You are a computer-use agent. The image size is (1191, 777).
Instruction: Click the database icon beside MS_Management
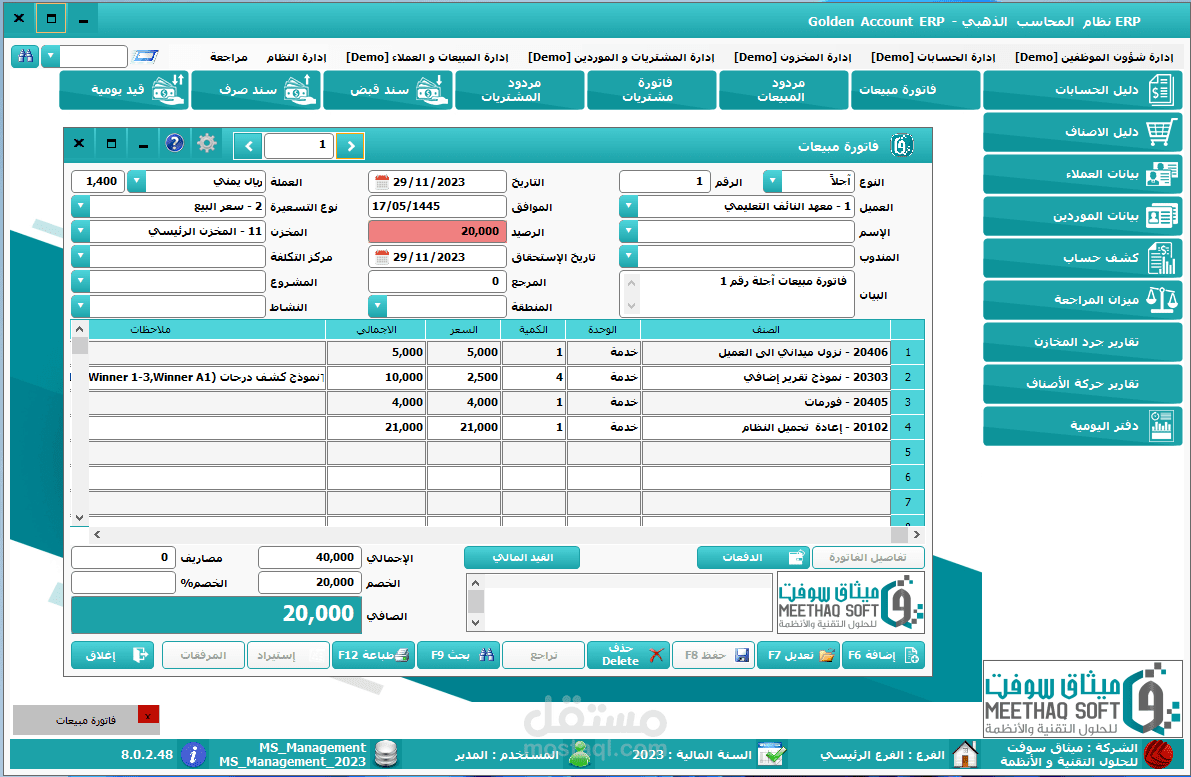(389, 755)
